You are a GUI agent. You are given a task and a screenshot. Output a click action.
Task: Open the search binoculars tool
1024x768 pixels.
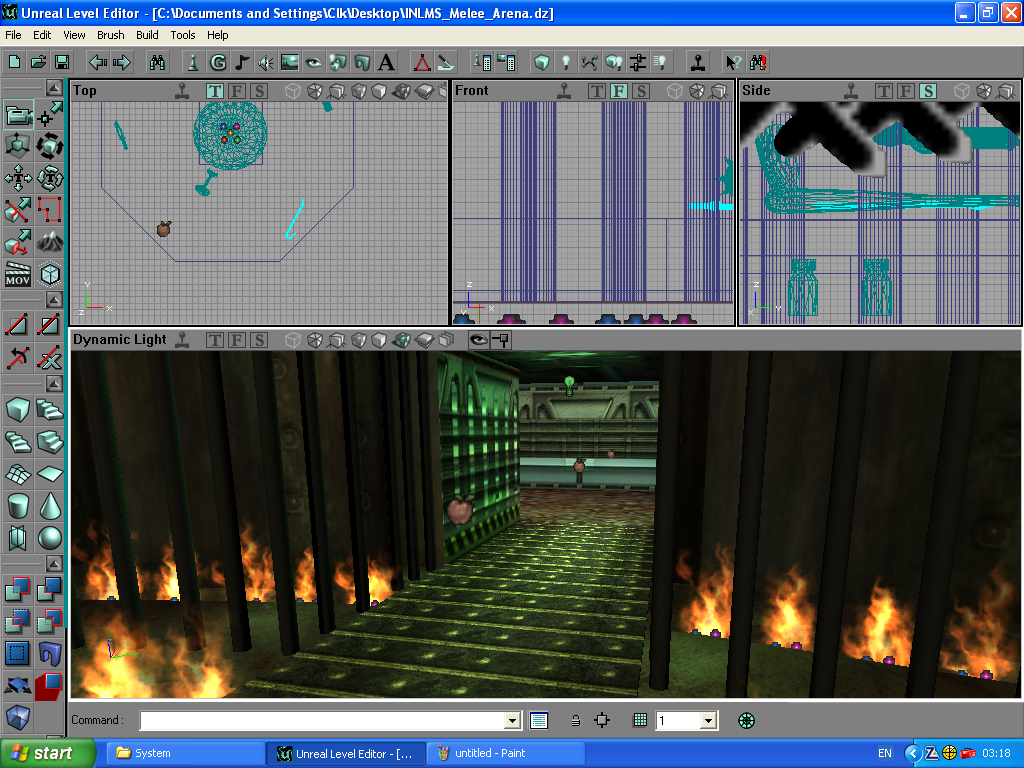click(x=157, y=62)
